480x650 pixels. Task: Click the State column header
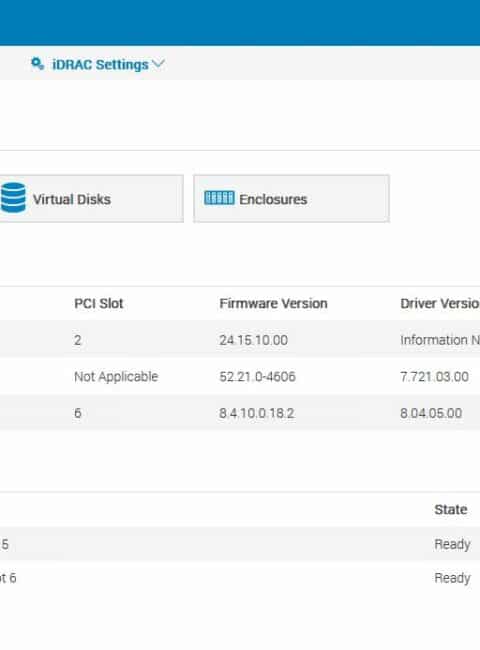(451, 509)
